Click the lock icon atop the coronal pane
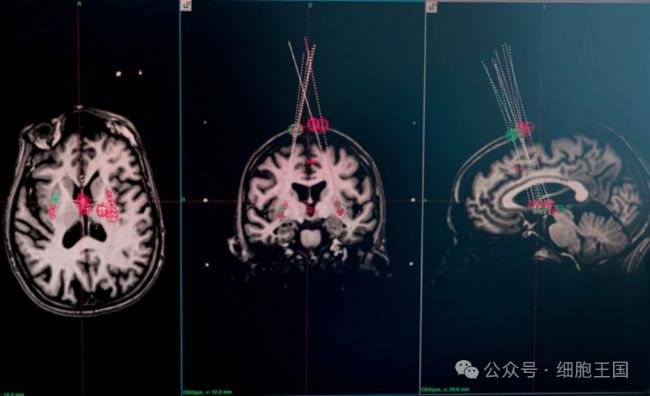The height and width of the screenshot is (396, 650). pos(186,5)
